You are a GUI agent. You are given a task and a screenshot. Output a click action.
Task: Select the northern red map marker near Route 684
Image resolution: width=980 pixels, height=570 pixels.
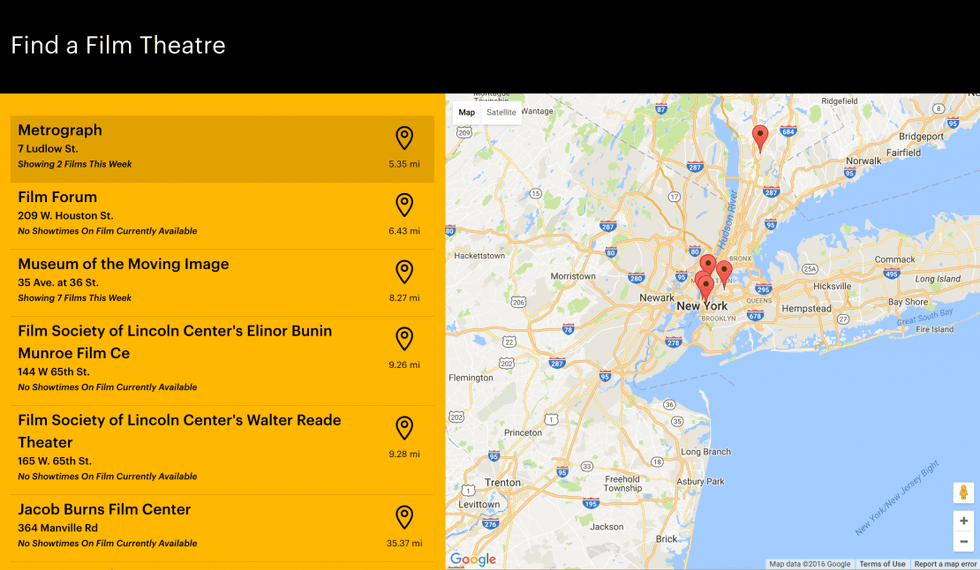coord(760,138)
